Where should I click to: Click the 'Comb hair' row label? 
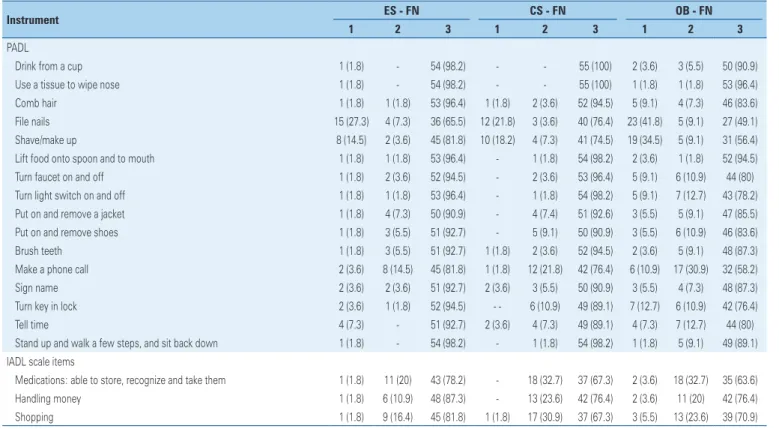pyautogui.click(x=36, y=103)
